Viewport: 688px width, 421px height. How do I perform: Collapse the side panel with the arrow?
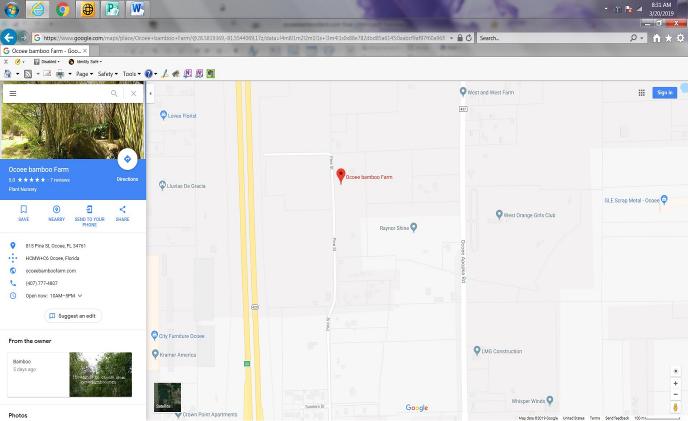point(150,93)
